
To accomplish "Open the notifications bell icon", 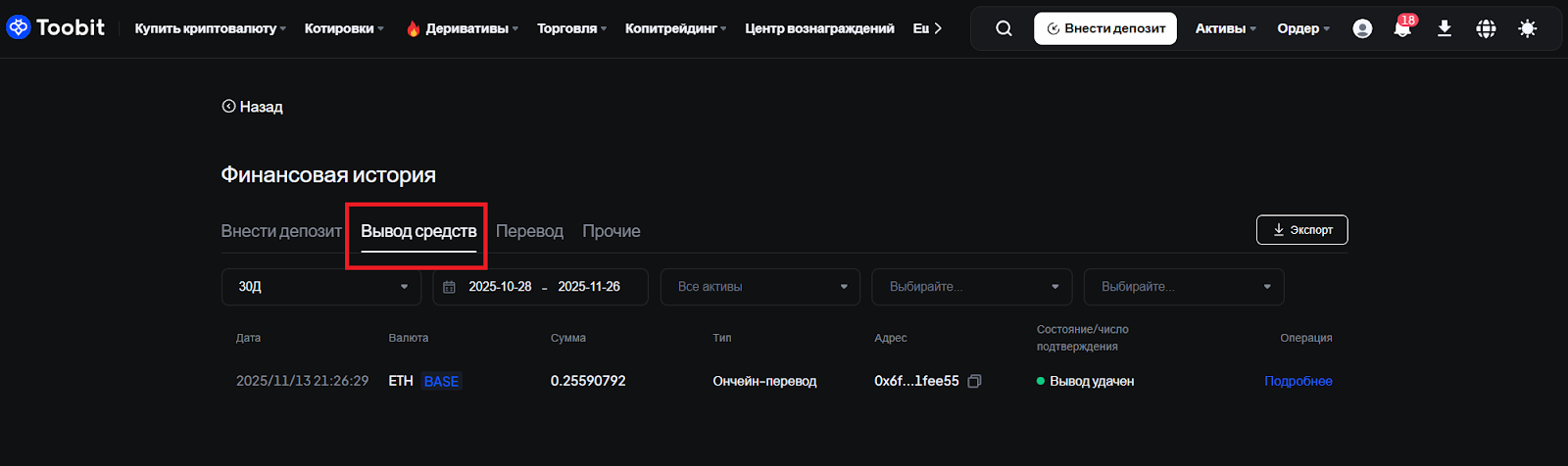I will (1402, 28).
